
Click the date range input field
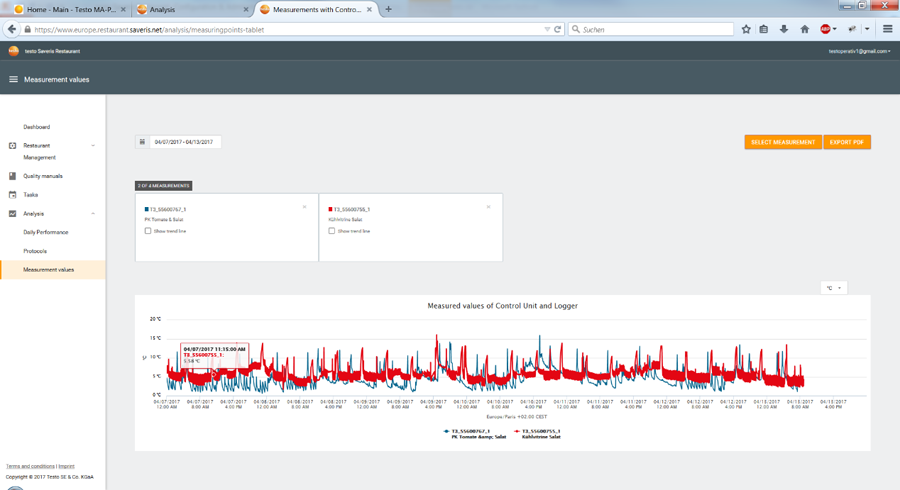185,142
